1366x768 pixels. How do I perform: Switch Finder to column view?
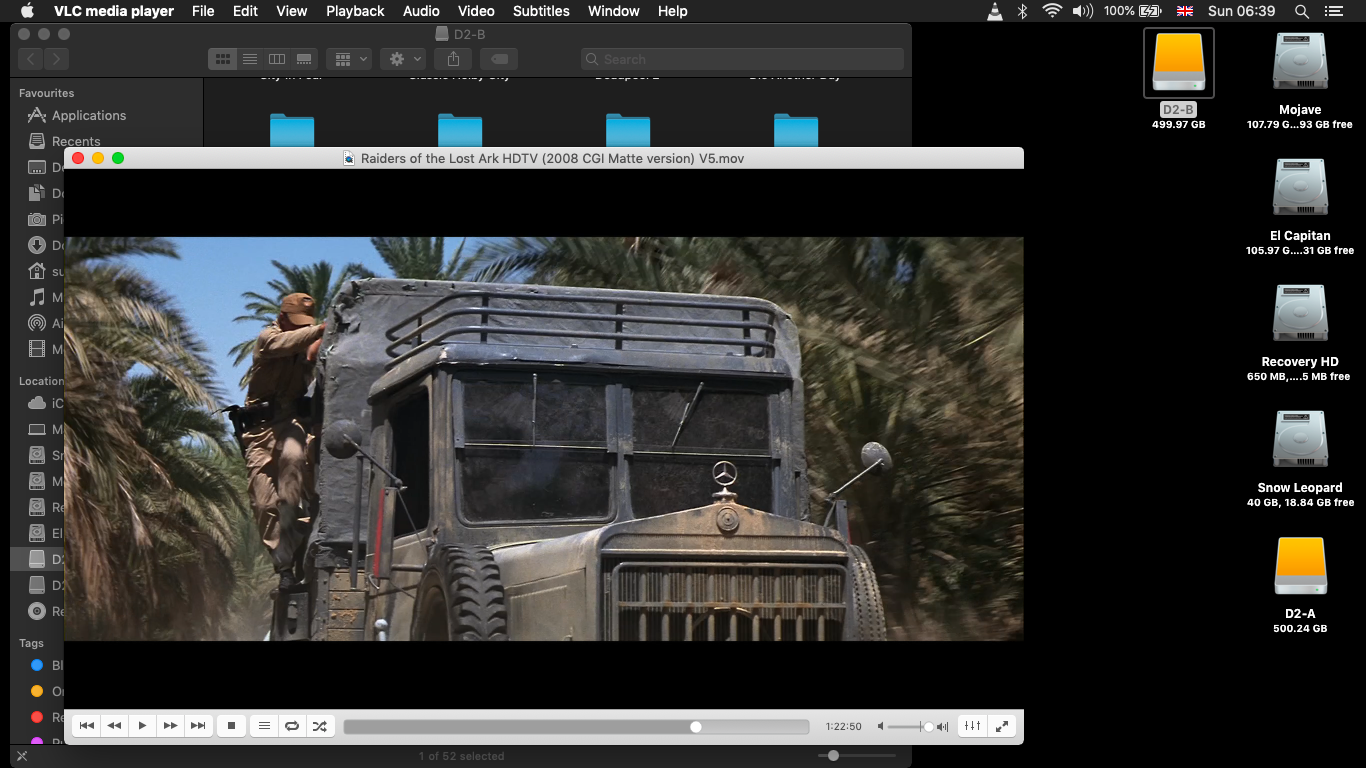coord(277,59)
